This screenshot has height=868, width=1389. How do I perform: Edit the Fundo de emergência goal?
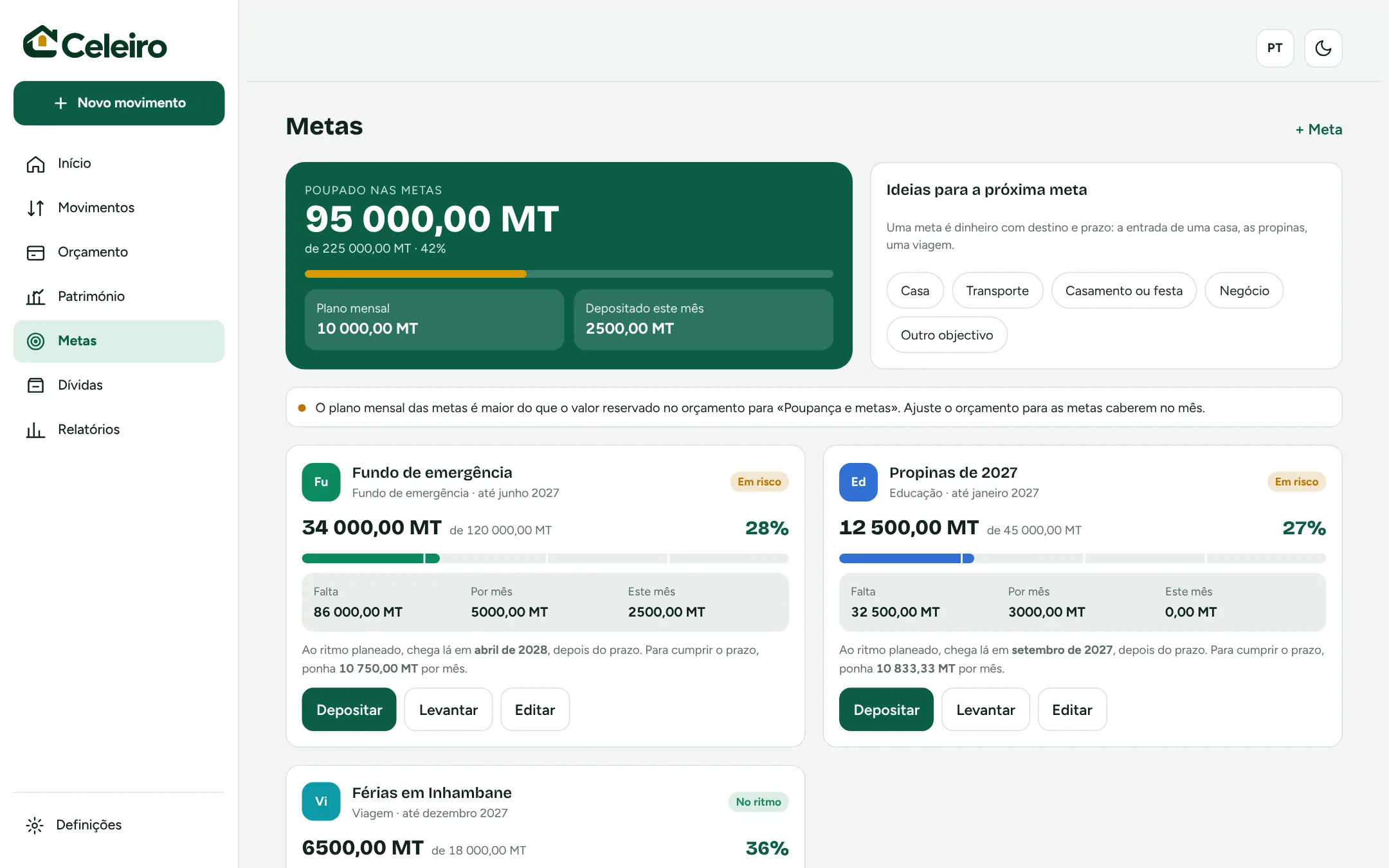pos(535,710)
